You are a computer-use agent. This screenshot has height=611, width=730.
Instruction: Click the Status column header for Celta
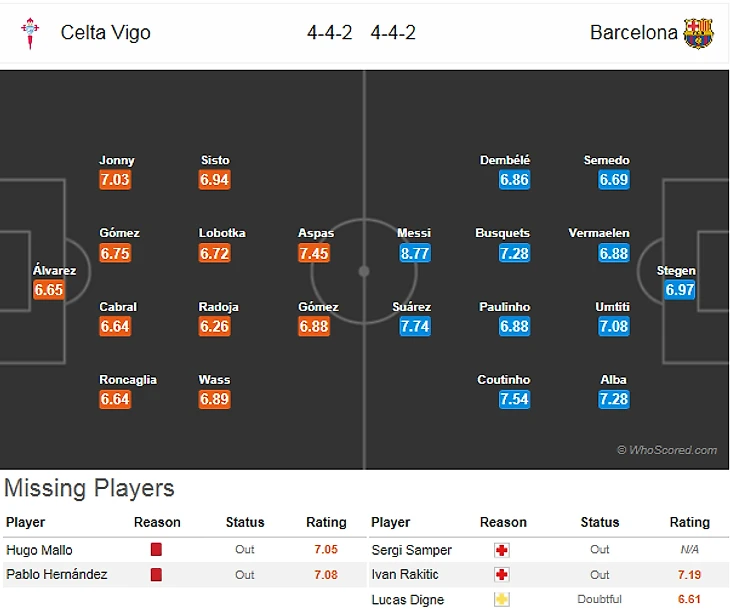244,522
